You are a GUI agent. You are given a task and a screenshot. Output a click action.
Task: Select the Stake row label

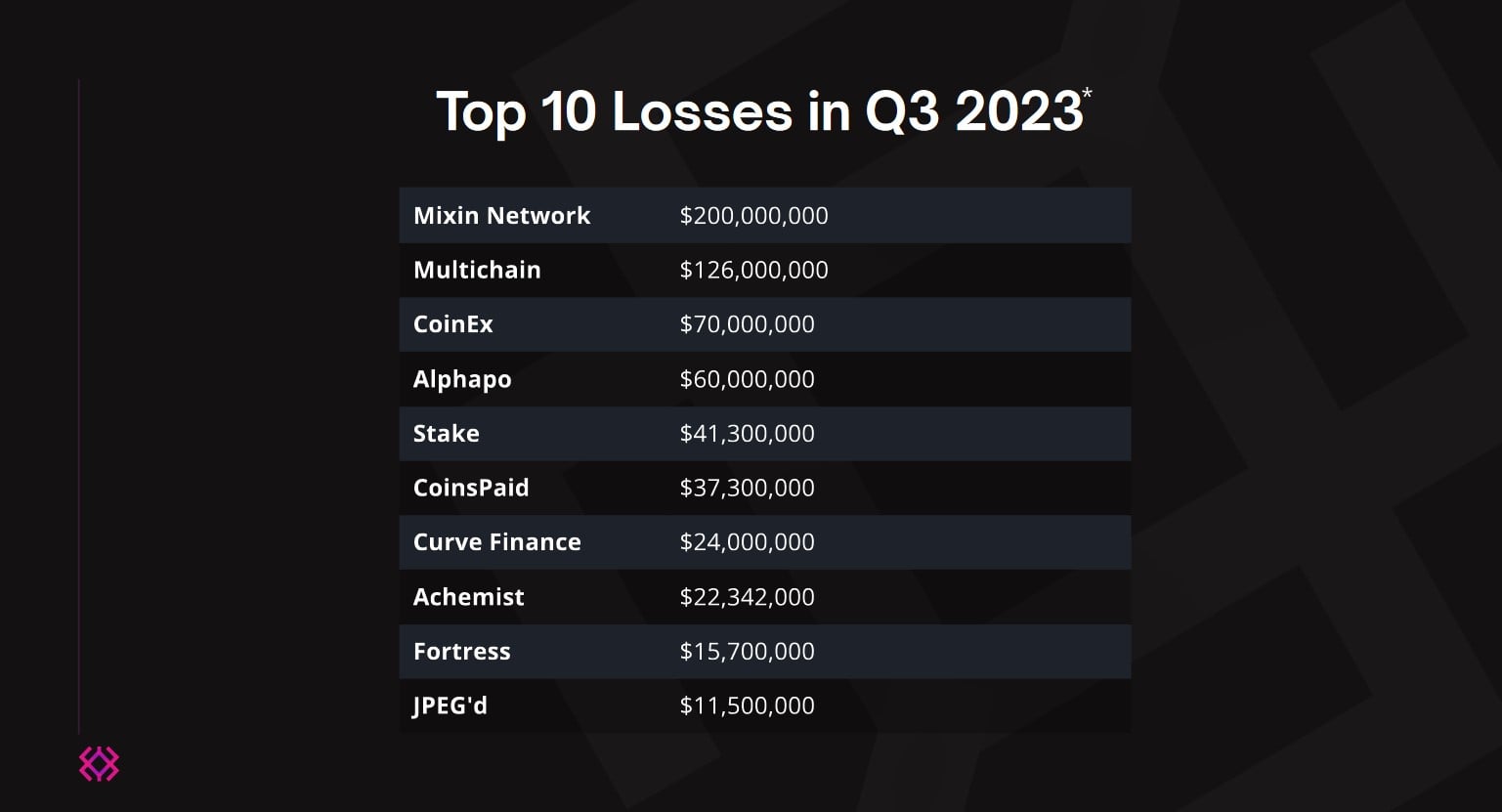coord(447,433)
